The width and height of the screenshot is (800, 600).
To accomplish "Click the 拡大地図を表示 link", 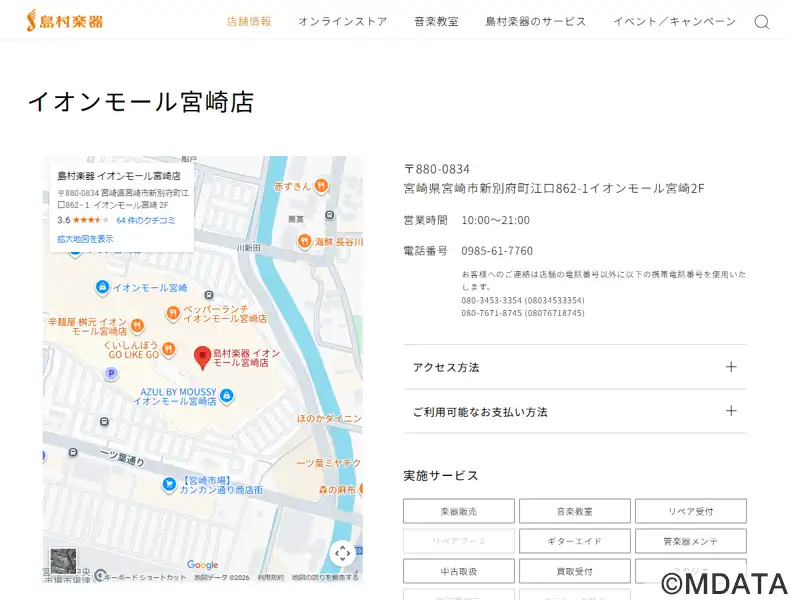I will tap(85, 239).
